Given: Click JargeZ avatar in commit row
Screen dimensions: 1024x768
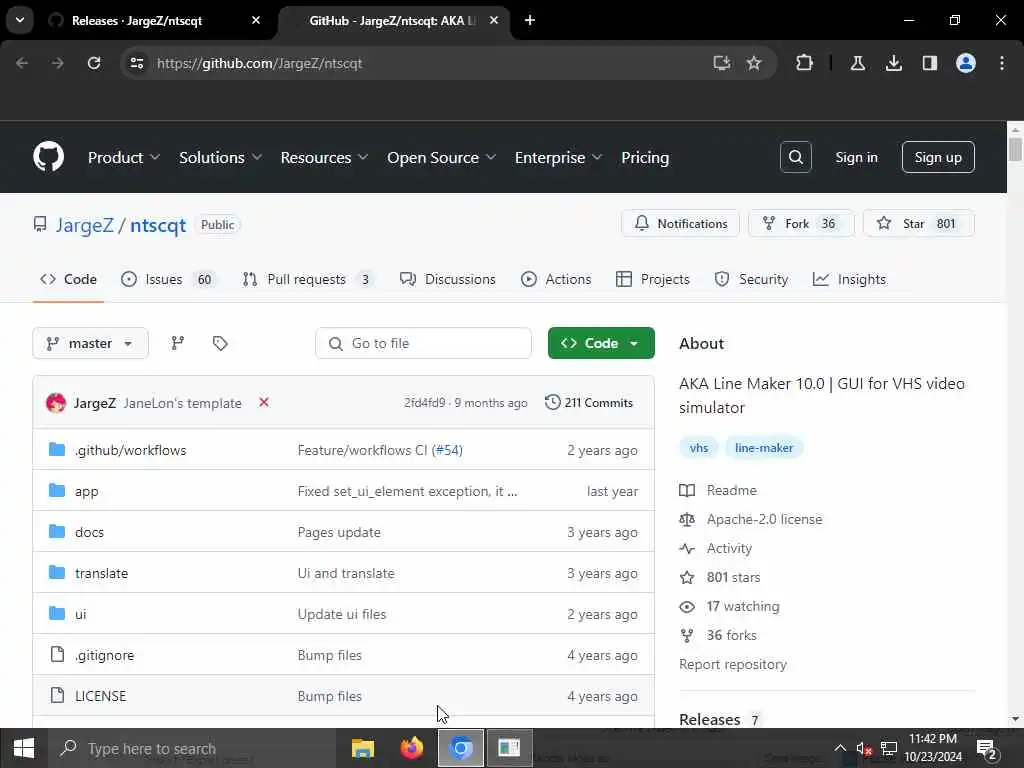Looking at the screenshot, I should tap(56, 403).
